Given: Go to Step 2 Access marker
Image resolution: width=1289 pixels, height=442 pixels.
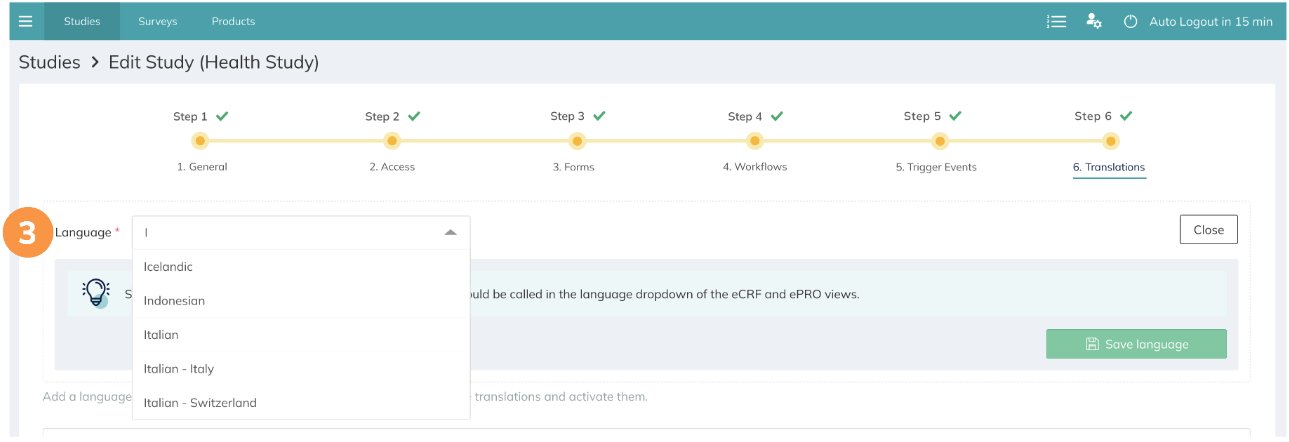Looking at the screenshot, I should (x=392, y=141).
